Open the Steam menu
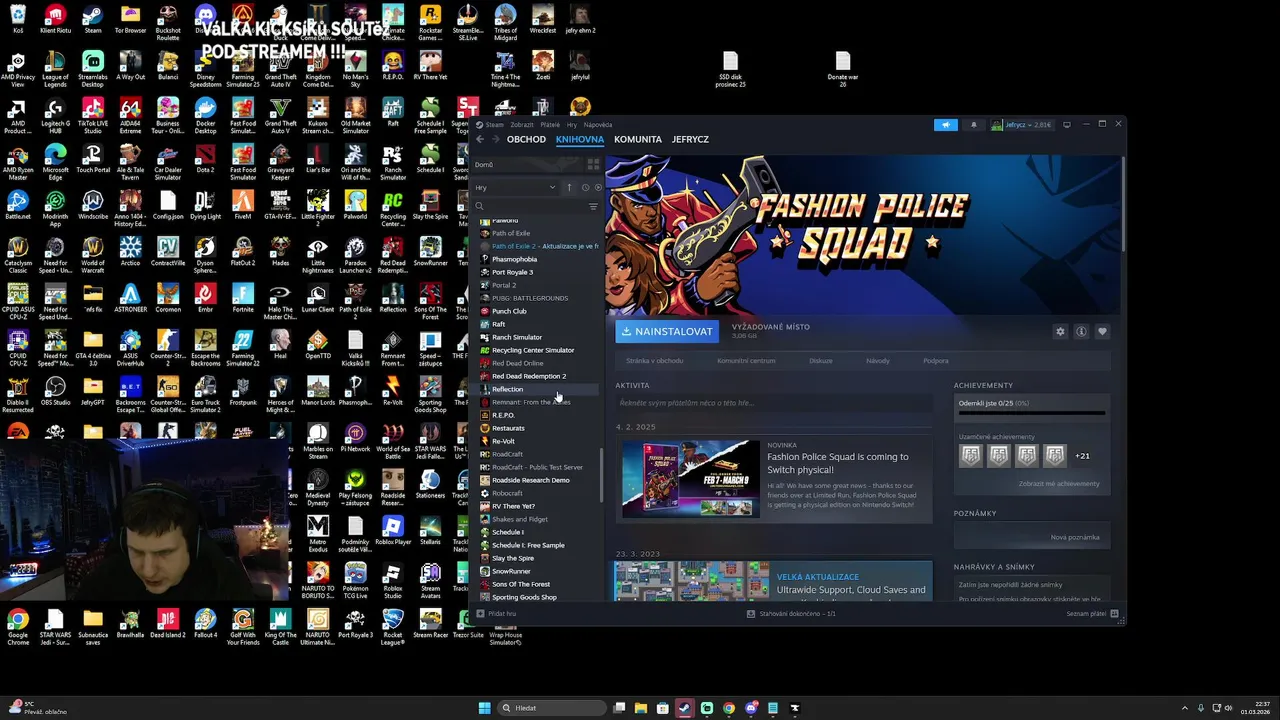The width and height of the screenshot is (1280, 720). tap(494, 125)
